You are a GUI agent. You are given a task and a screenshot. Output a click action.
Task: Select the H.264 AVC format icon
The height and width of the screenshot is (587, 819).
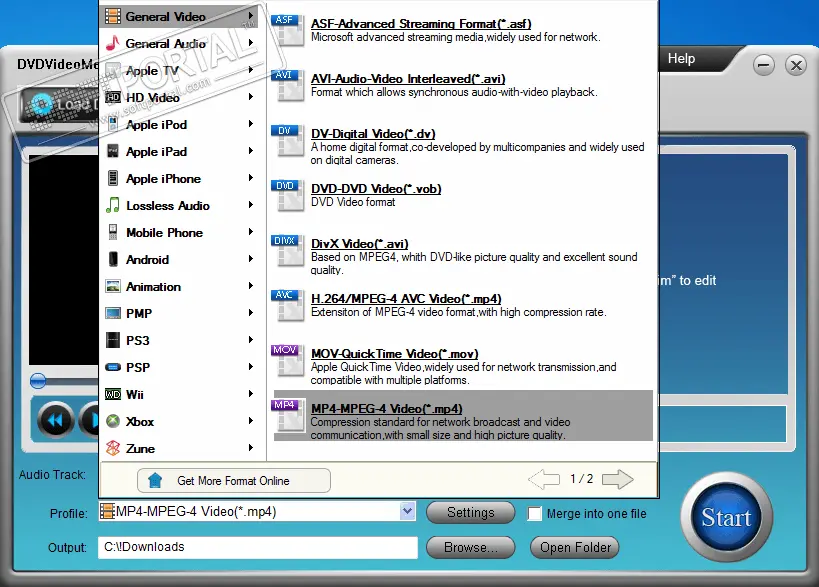click(x=286, y=306)
